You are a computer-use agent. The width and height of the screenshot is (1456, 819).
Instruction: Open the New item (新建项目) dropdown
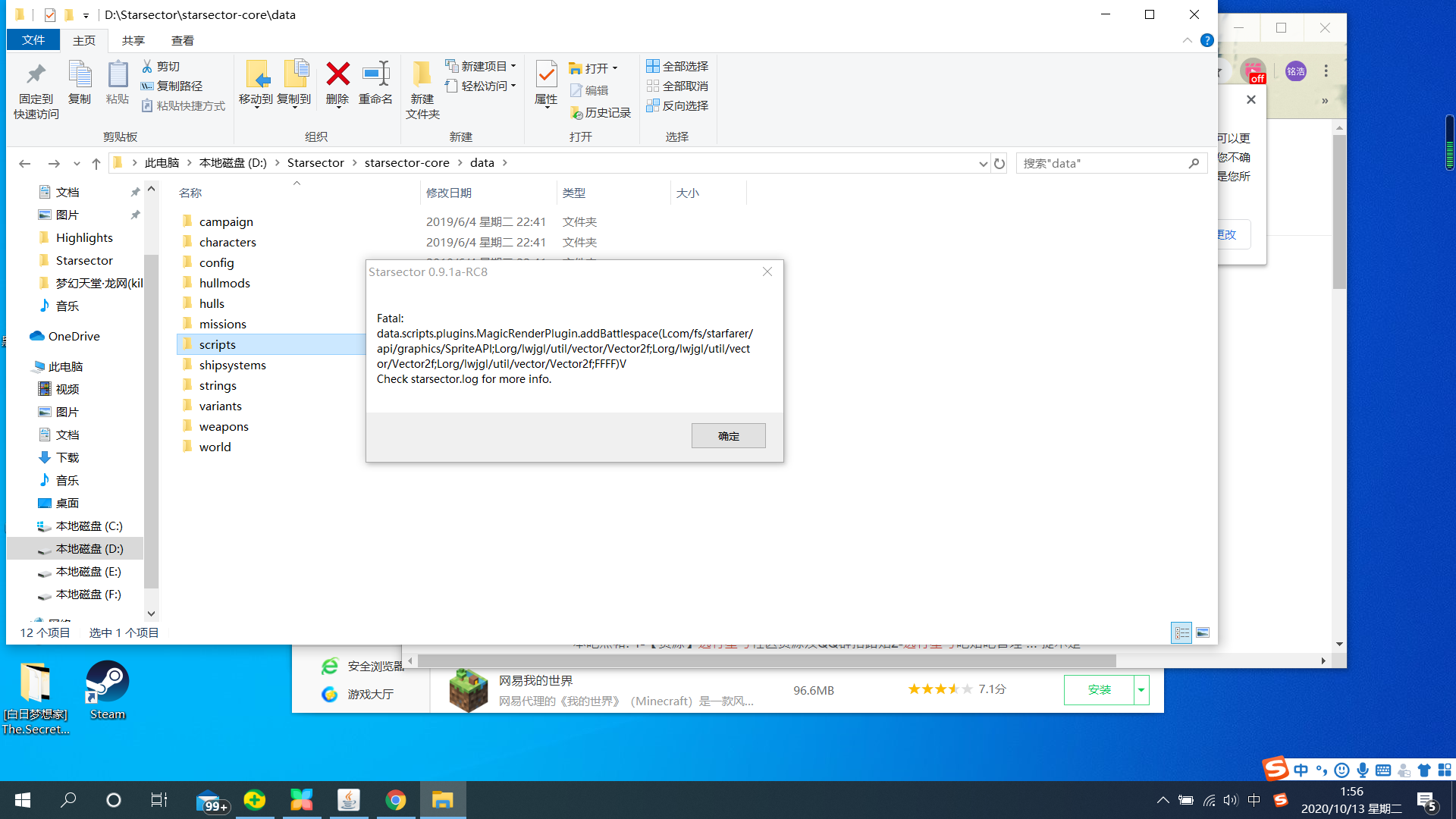pyautogui.click(x=481, y=67)
